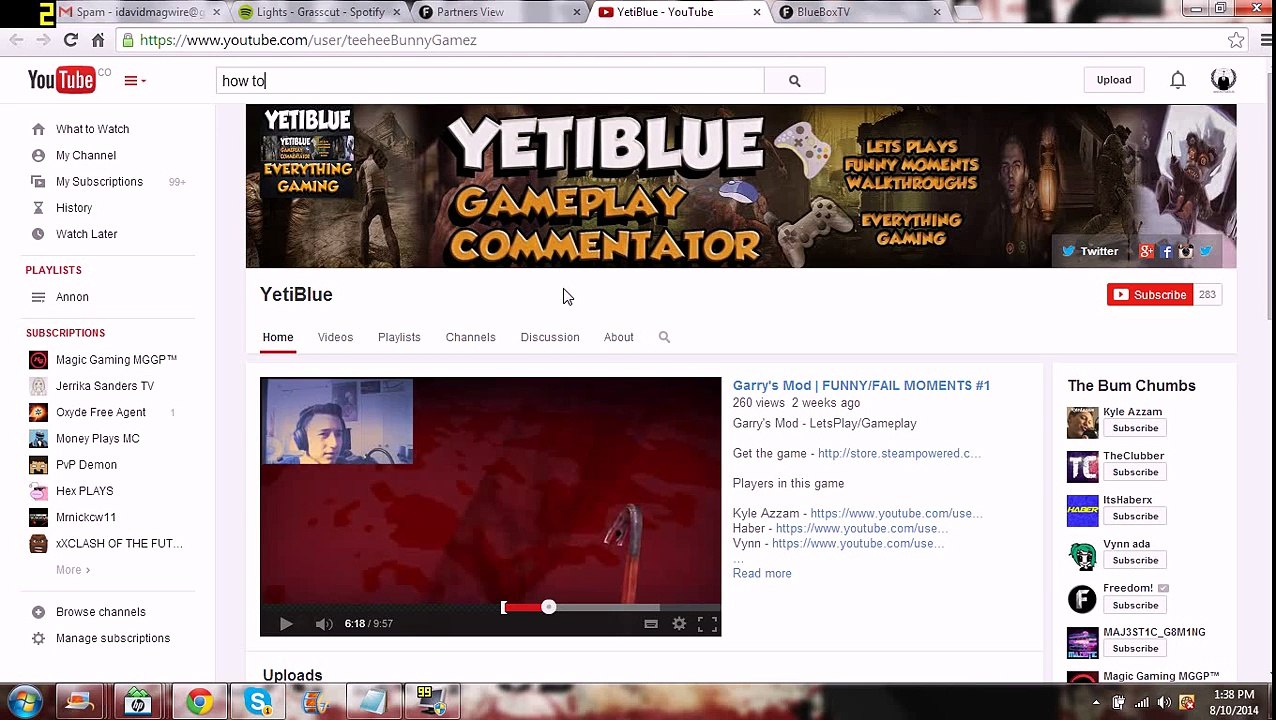The width and height of the screenshot is (1276, 720).
Task: Open Jerrika Sanders TV subscription
Action: point(105,386)
